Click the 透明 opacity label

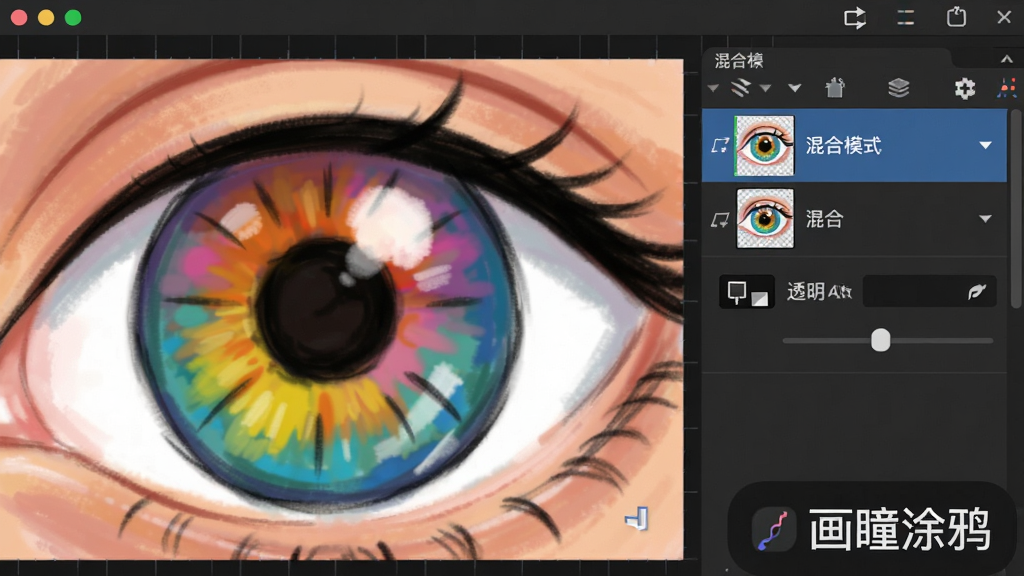point(819,292)
